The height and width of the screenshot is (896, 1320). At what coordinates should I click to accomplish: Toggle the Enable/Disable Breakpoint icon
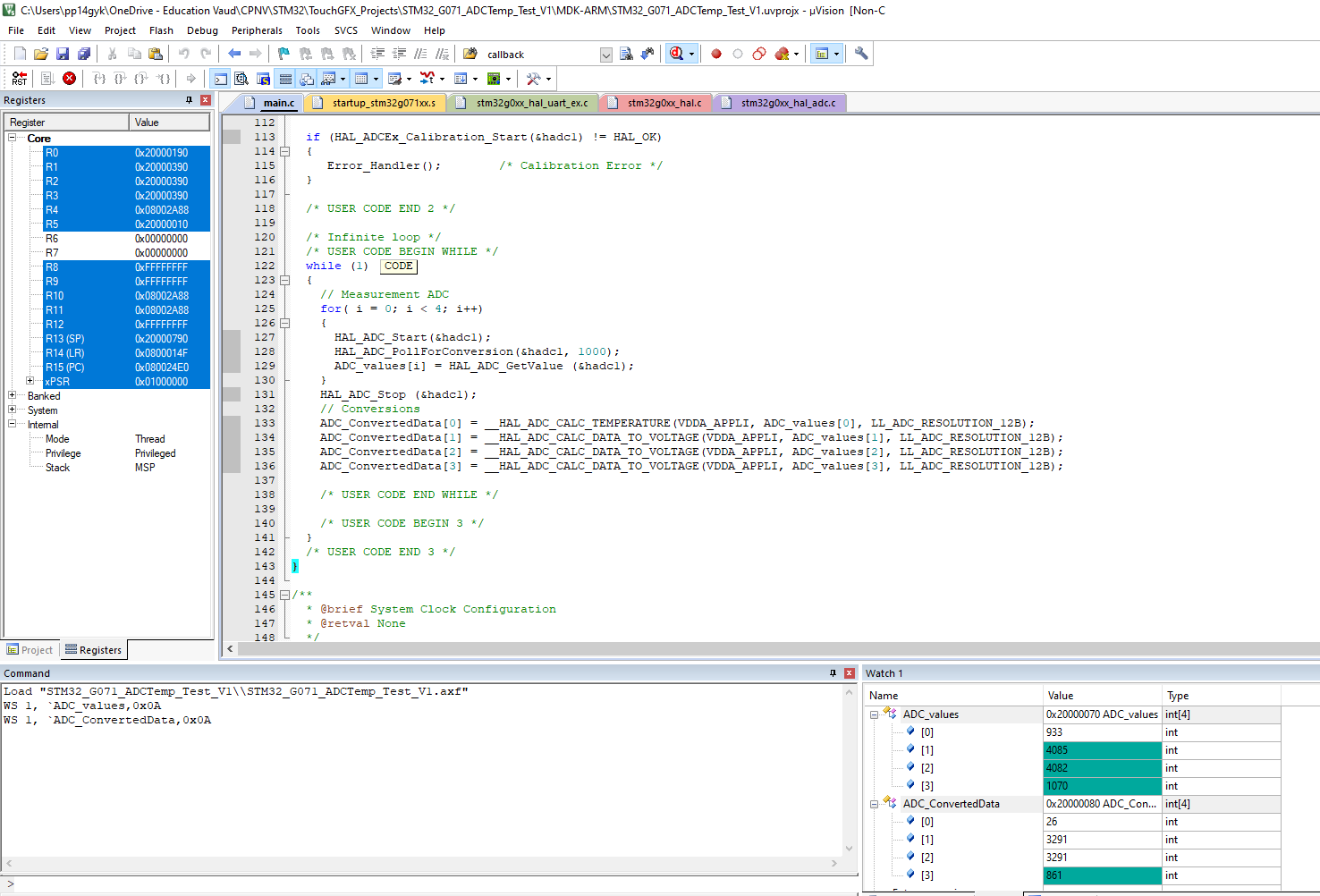(736, 54)
